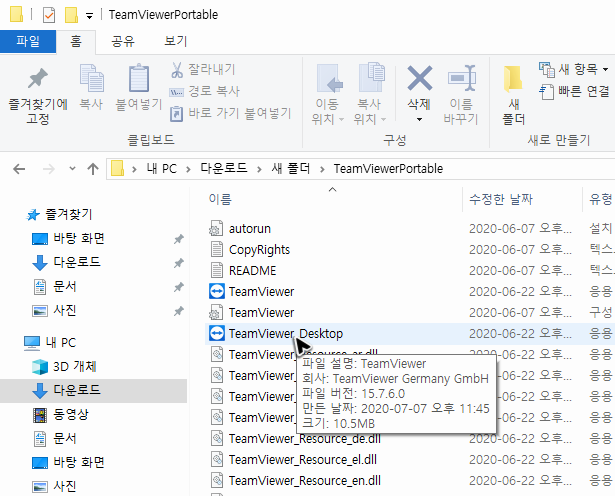Expand chevron after 다운로드 in breadcrumb
This screenshot has width=615, height=496.
[259, 169]
